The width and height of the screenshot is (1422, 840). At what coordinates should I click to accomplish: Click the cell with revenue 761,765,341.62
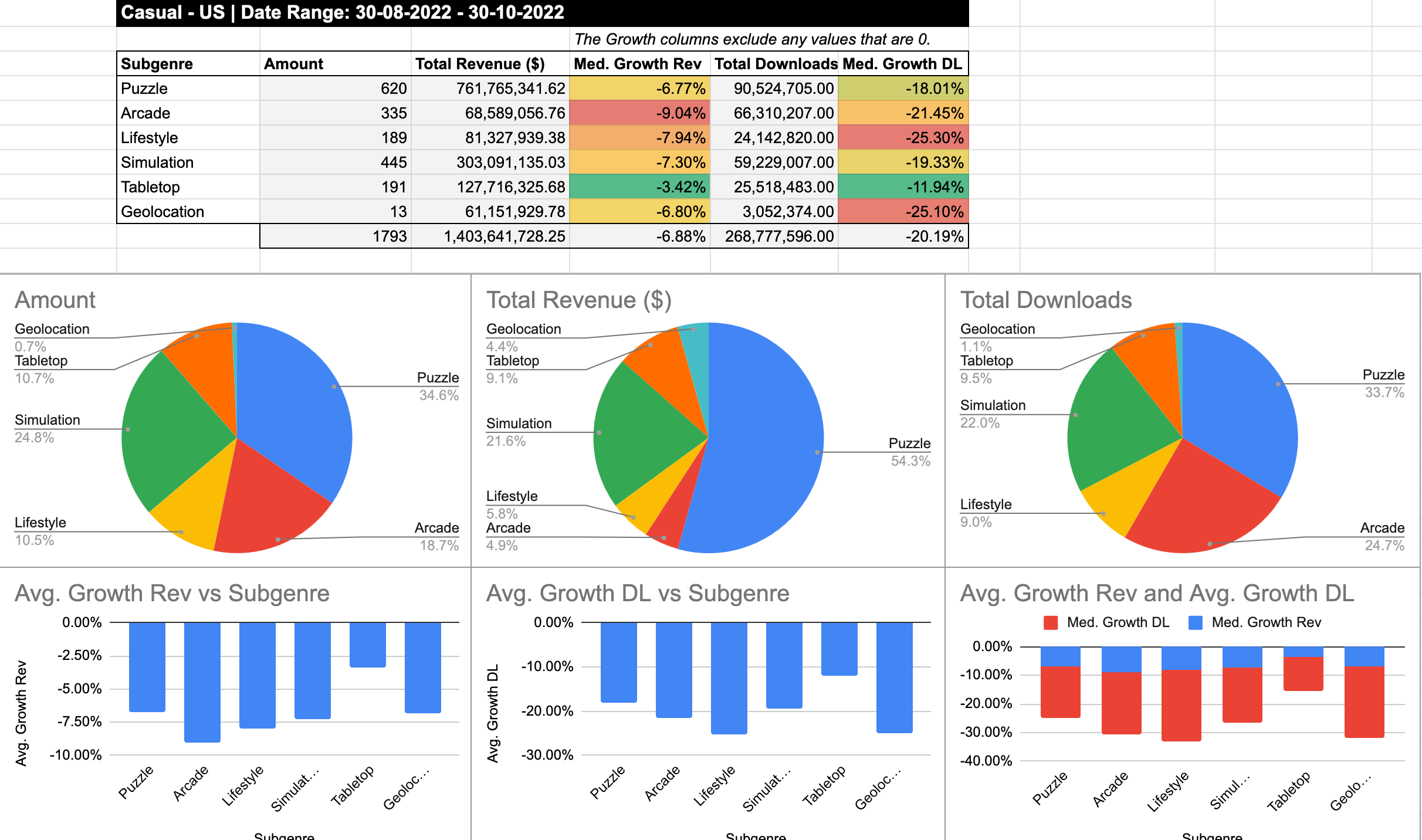tap(490, 89)
